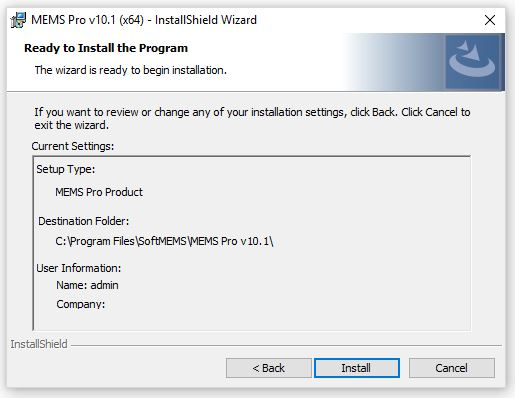This screenshot has width=515, height=398.
Task: Click the Setup Type label
Action: 66,169
